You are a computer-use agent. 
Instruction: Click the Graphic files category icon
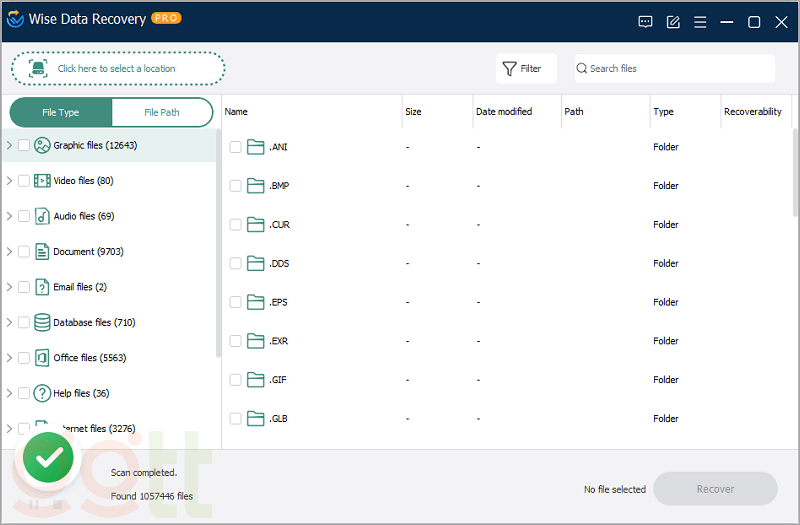click(x=42, y=145)
